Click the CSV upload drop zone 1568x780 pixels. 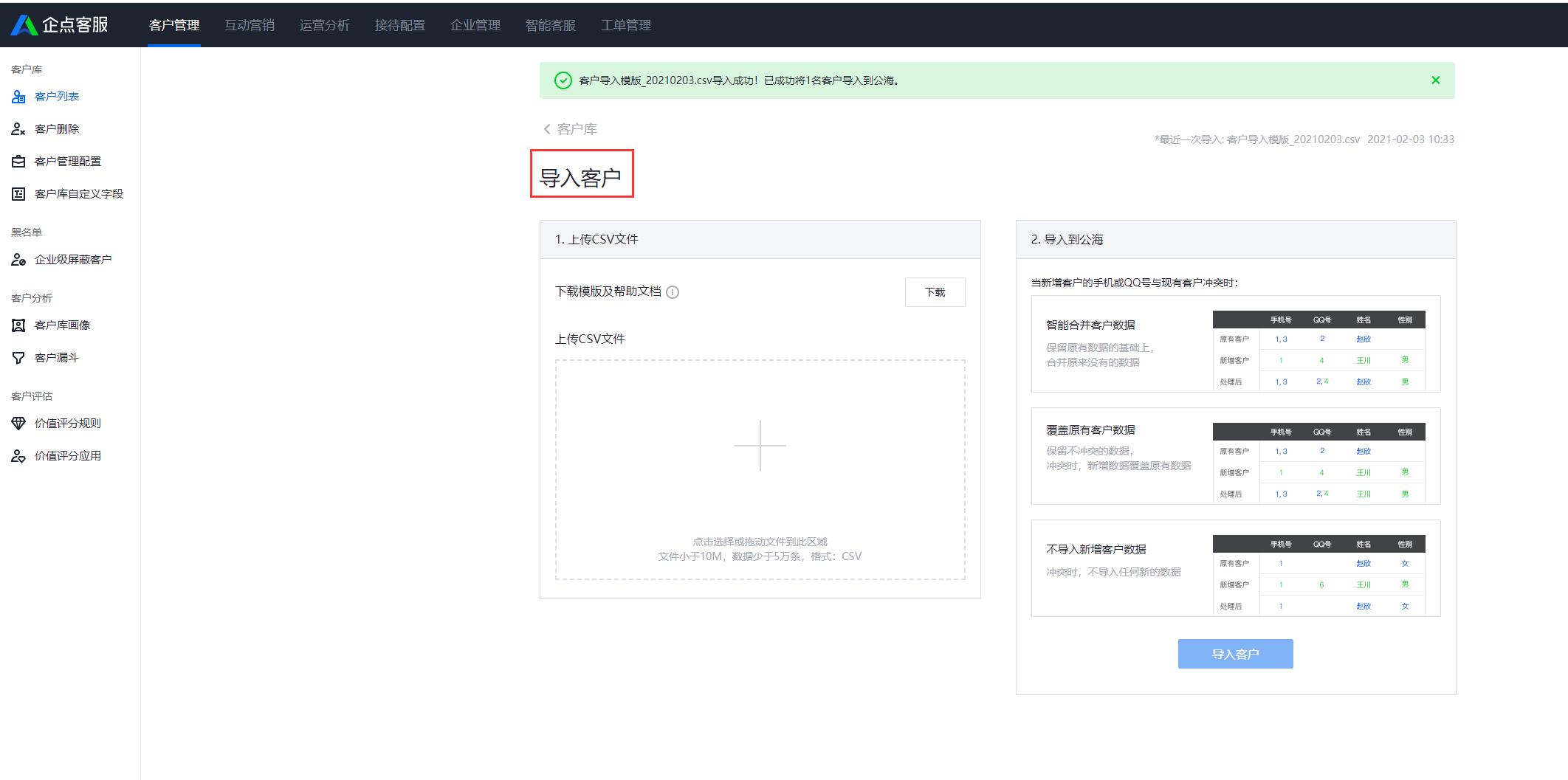pyautogui.click(x=760, y=469)
